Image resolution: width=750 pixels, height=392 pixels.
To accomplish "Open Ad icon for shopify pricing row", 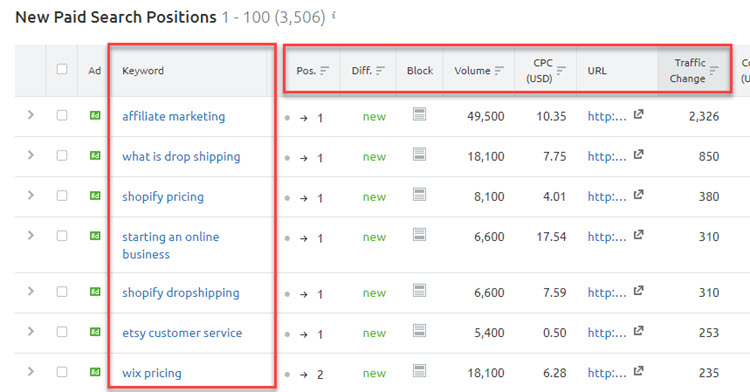I will (95, 196).
